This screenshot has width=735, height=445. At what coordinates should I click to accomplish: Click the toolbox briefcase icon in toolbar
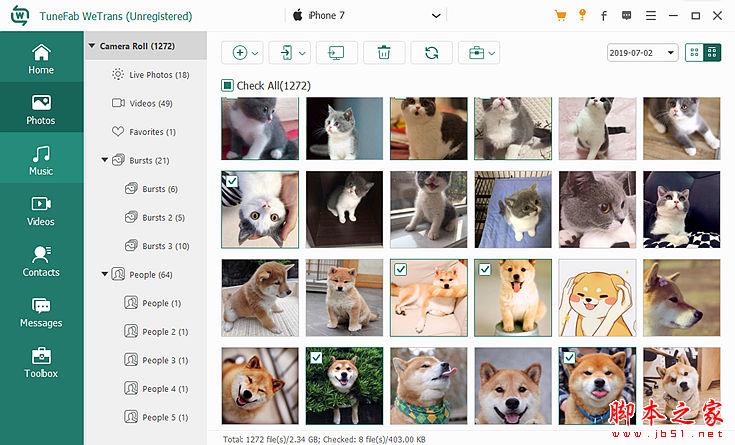click(476, 53)
